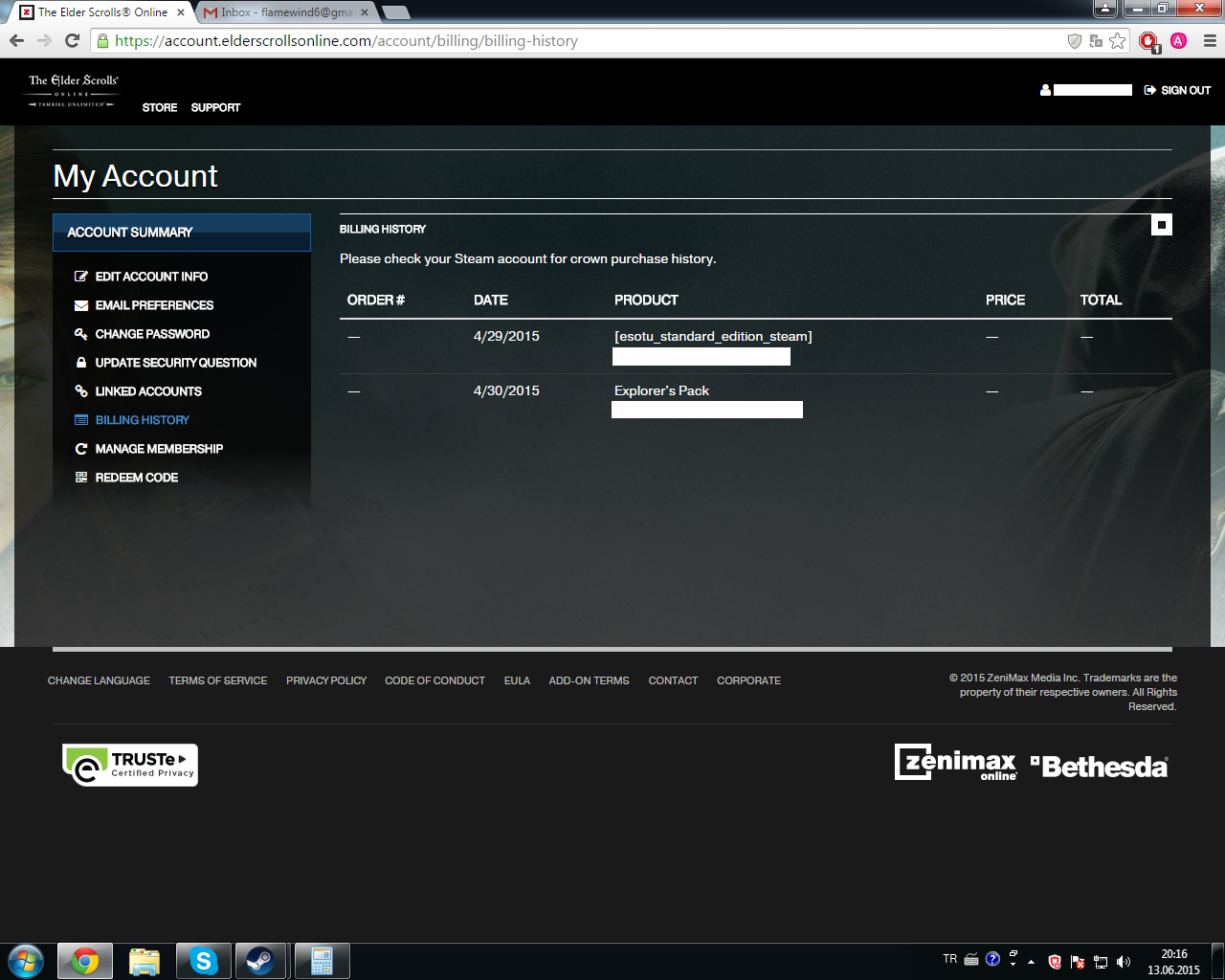Click the TRUSTe Certified Privacy badge

point(130,765)
